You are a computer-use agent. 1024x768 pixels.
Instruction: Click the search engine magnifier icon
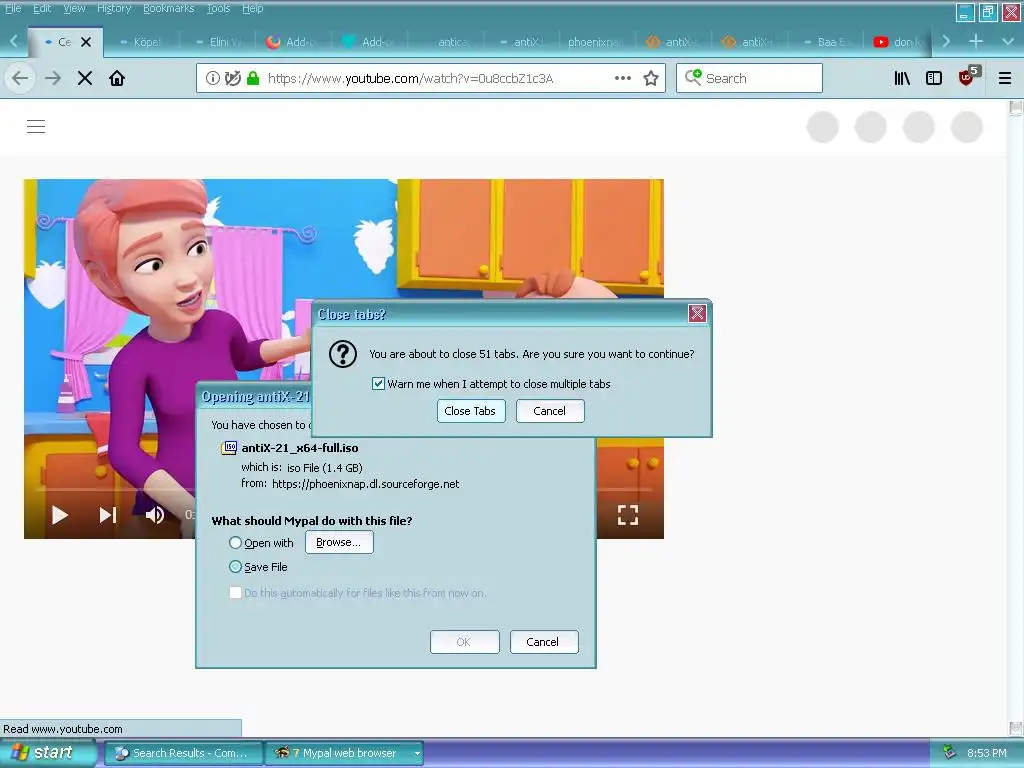pos(693,78)
